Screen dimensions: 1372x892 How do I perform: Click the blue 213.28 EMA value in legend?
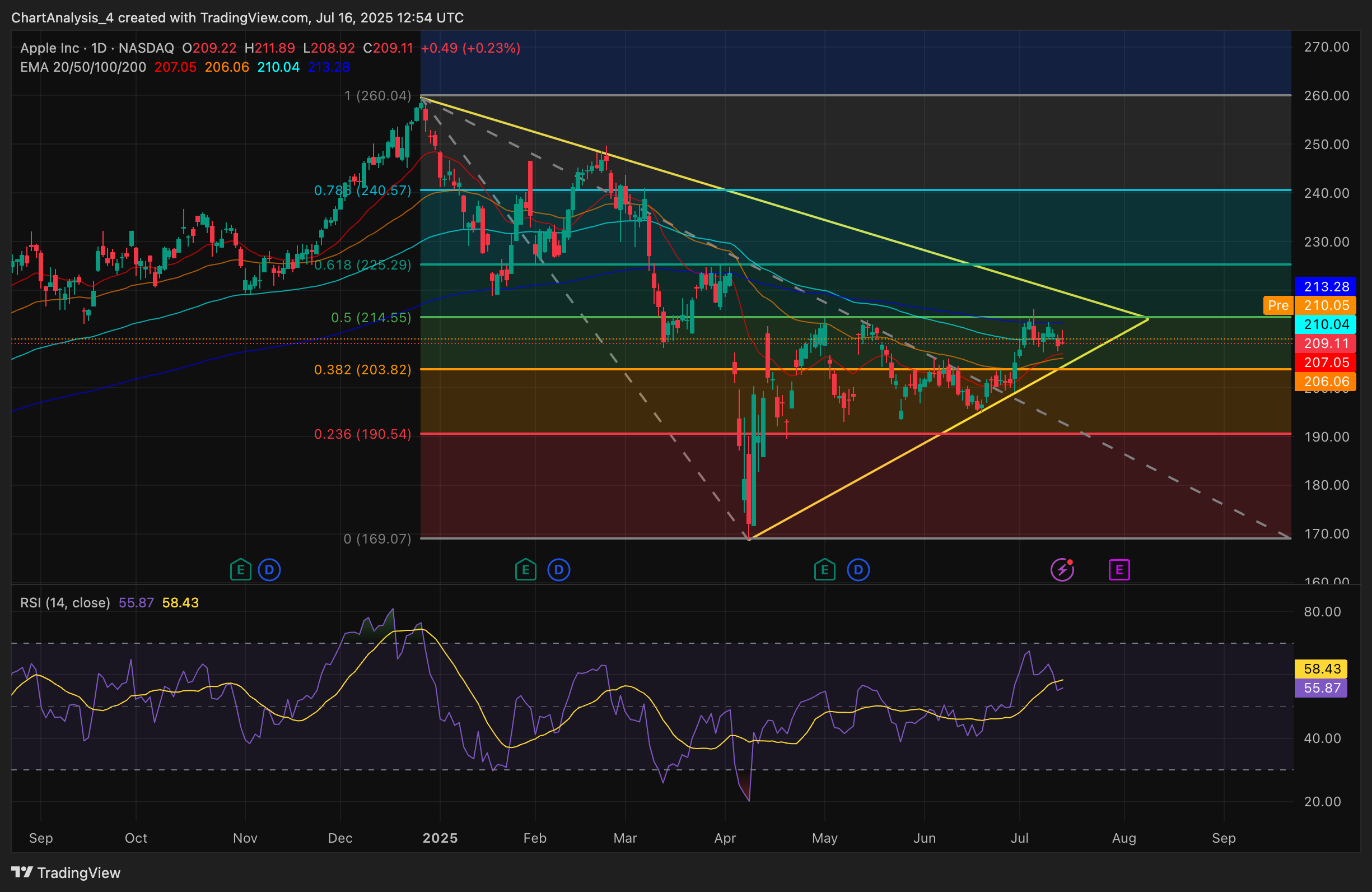[329, 67]
